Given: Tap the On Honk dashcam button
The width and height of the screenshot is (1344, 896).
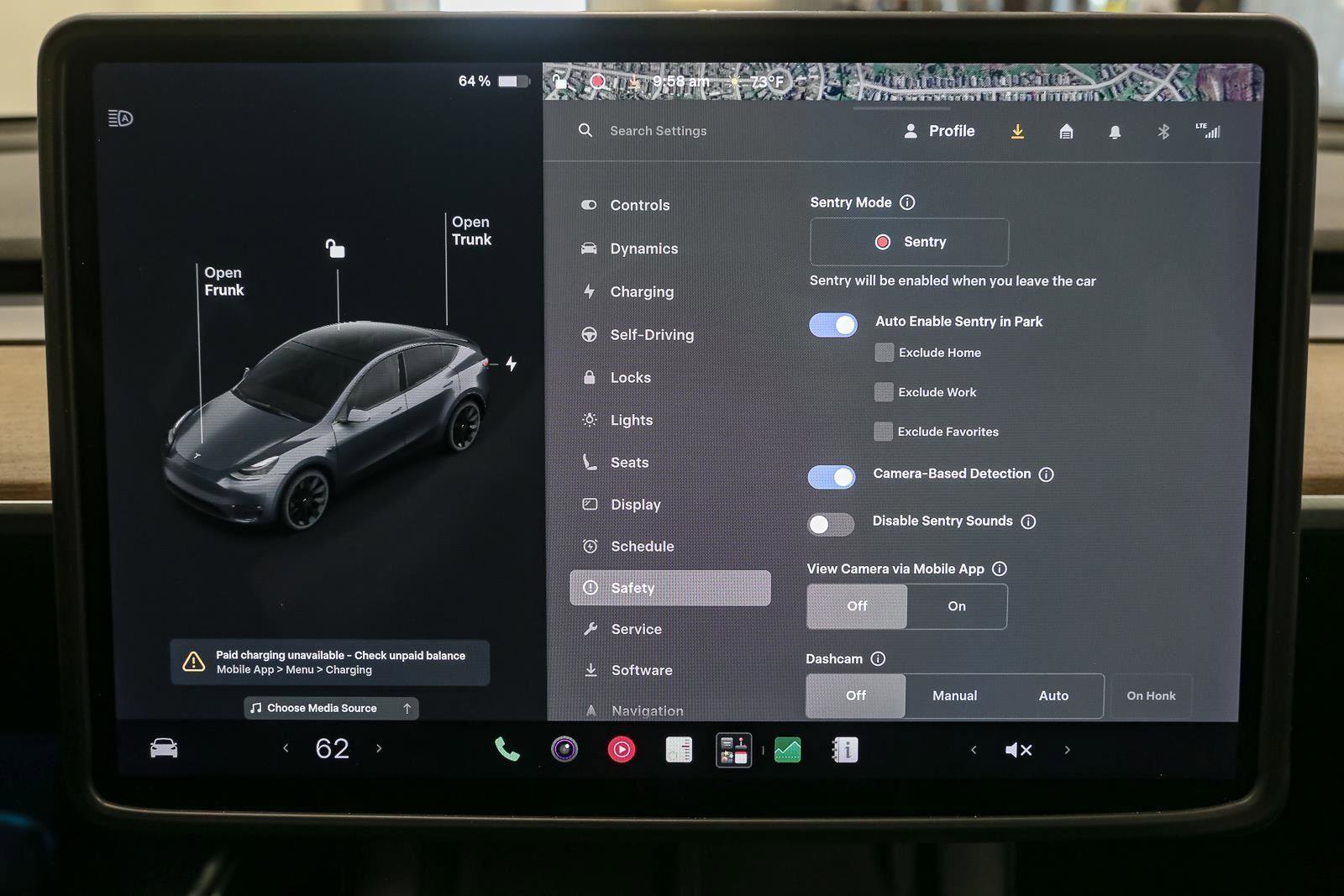Looking at the screenshot, I should click(x=1151, y=695).
